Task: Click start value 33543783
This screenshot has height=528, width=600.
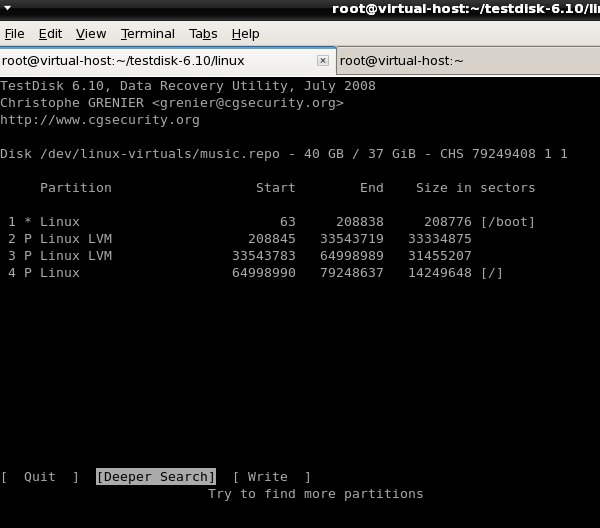Action: 264,256
